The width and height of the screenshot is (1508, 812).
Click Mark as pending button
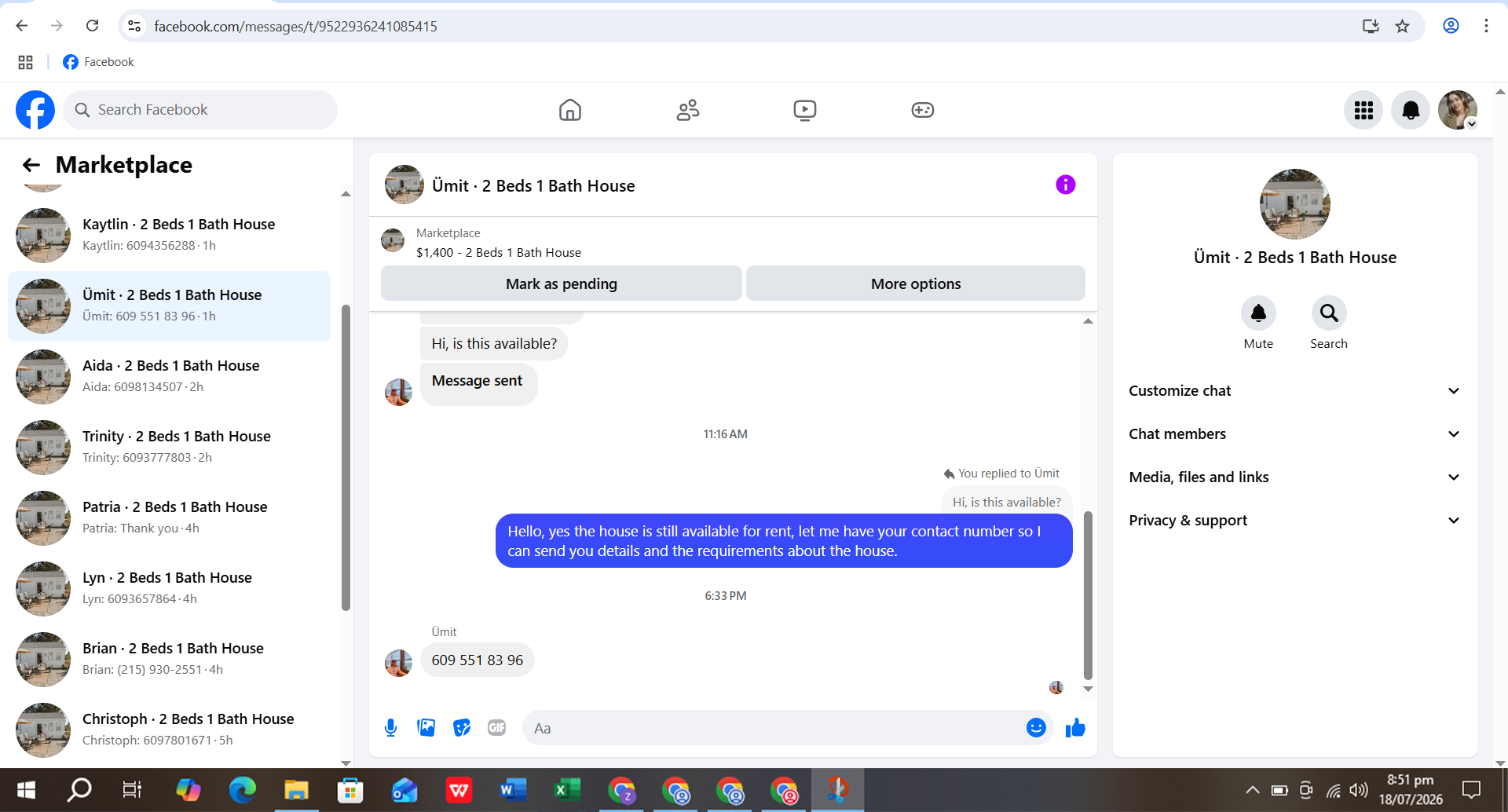(x=562, y=283)
